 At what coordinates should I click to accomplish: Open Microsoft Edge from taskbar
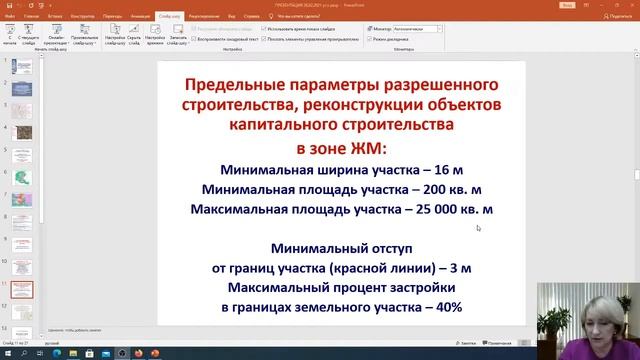(x=57, y=353)
